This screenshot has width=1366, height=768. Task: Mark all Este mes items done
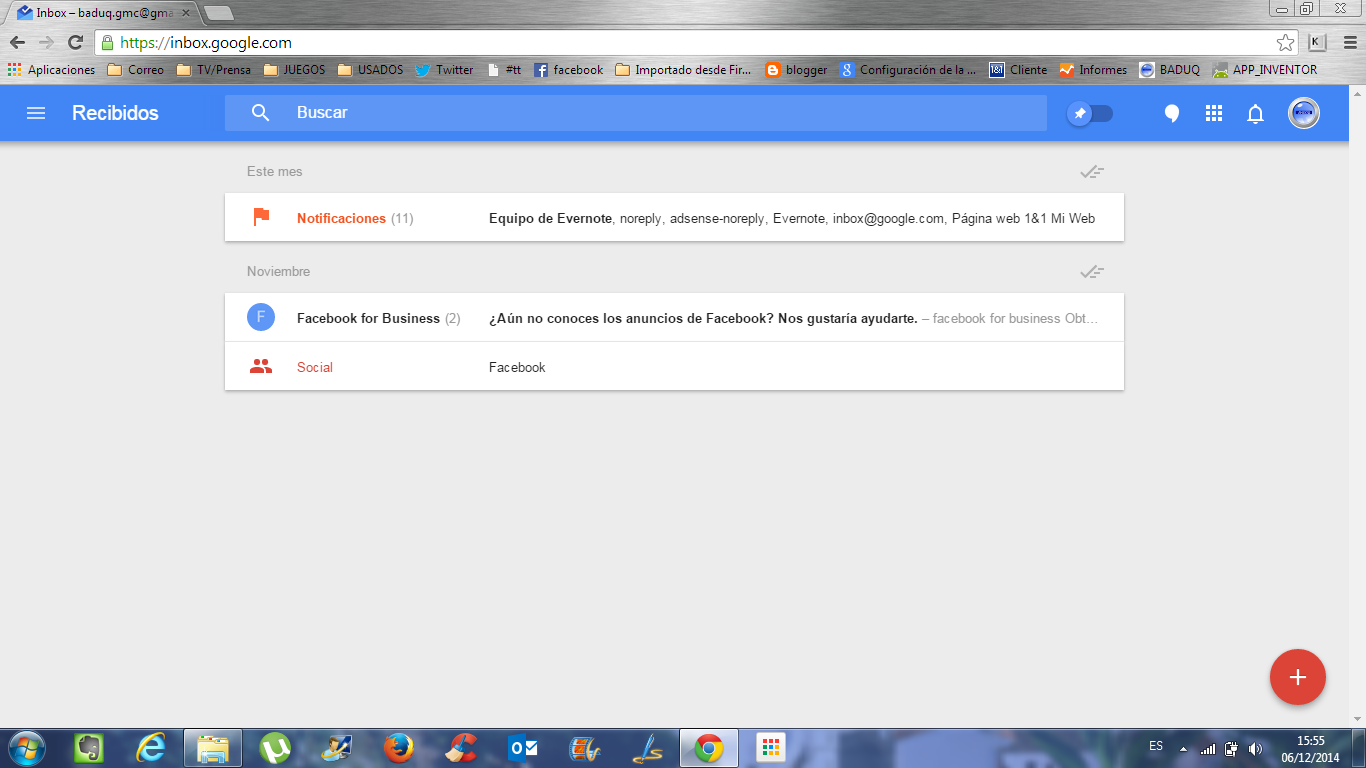pyautogui.click(x=1091, y=172)
